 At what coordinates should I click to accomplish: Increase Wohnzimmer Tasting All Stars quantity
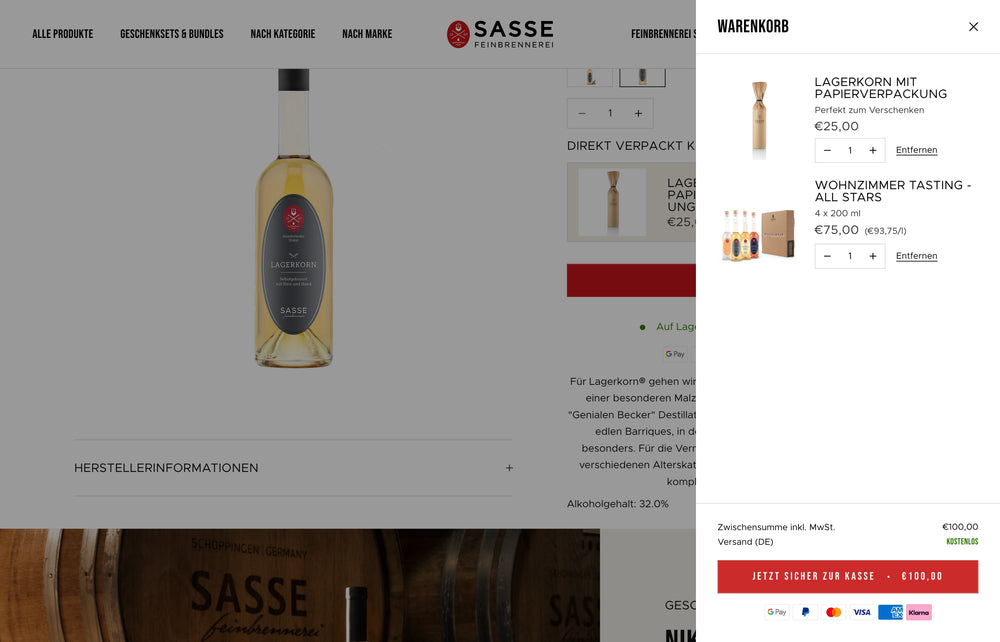[x=872, y=256]
